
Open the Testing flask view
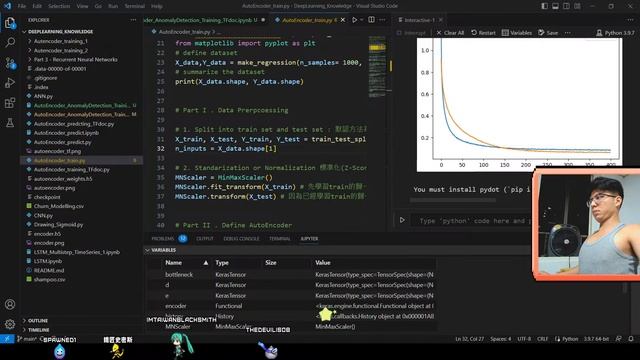click(x=10, y=122)
